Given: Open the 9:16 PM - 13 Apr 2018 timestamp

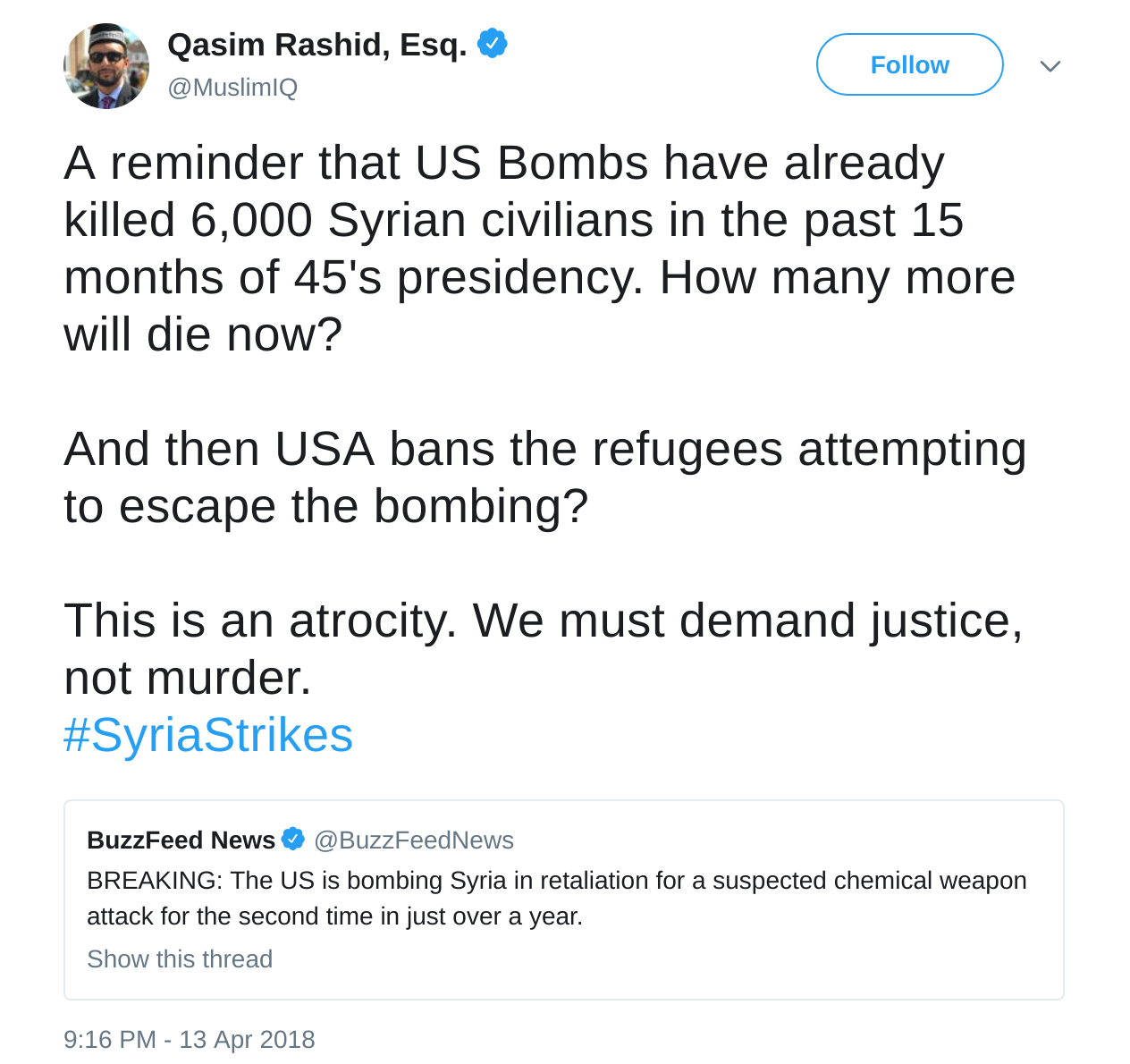Looking at the screenshot, I should coord(190,1039).
